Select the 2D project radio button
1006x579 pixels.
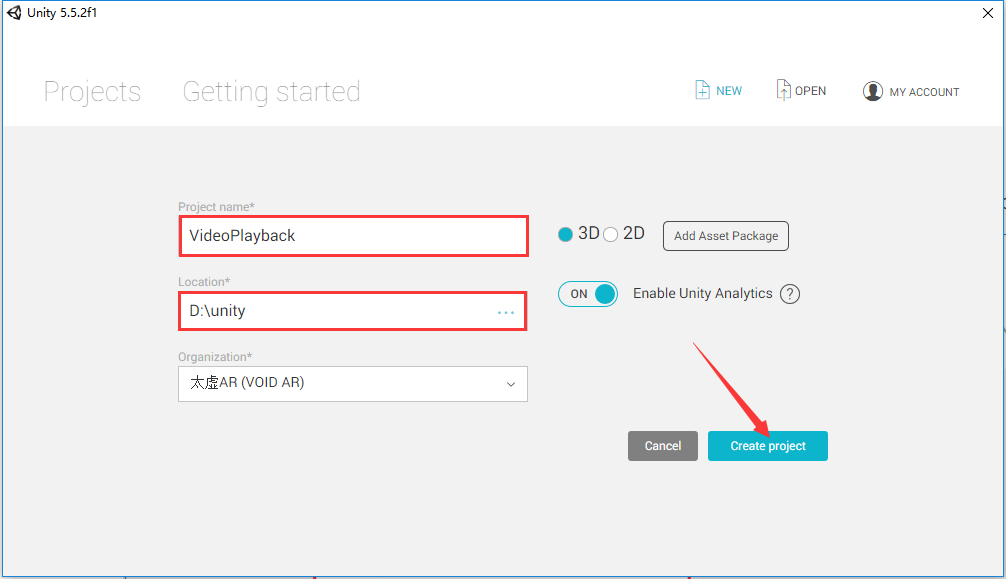click(610, 234)
